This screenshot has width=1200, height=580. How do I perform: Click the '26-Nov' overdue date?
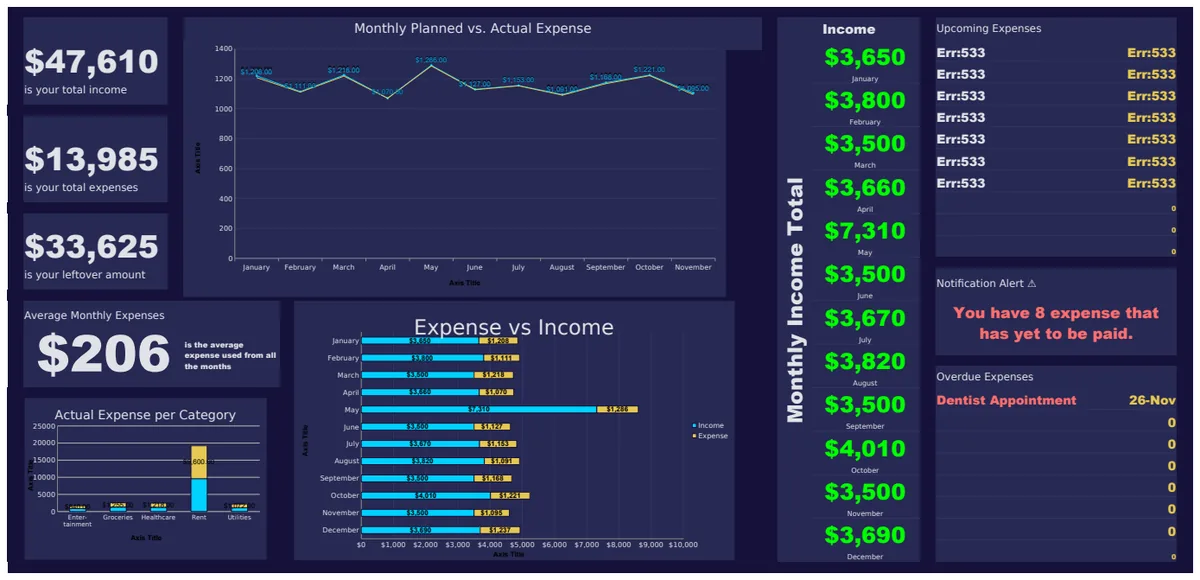(1152, 400)
